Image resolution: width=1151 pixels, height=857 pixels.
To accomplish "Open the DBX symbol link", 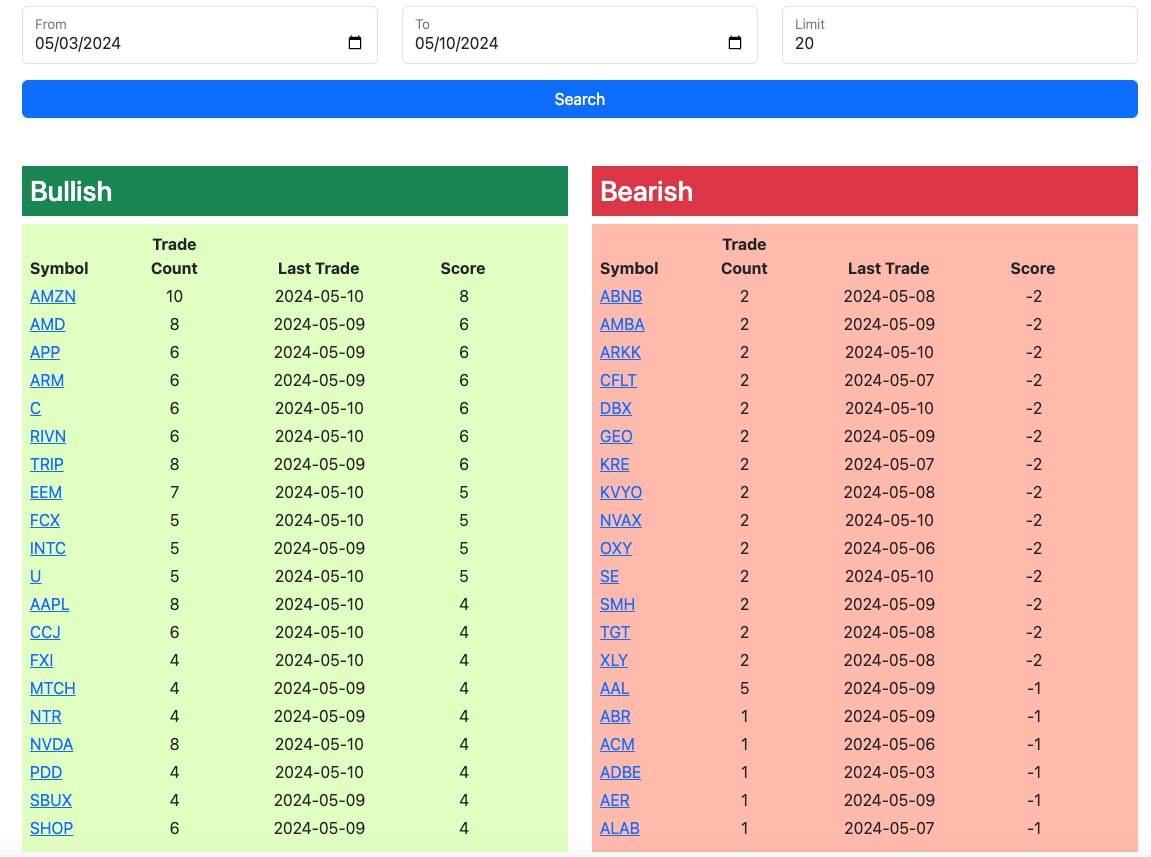I will point(616,408).
